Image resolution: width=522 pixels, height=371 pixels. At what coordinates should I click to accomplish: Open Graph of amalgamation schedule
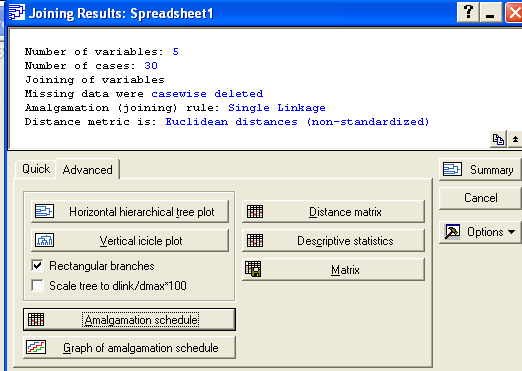pos(129,348)
